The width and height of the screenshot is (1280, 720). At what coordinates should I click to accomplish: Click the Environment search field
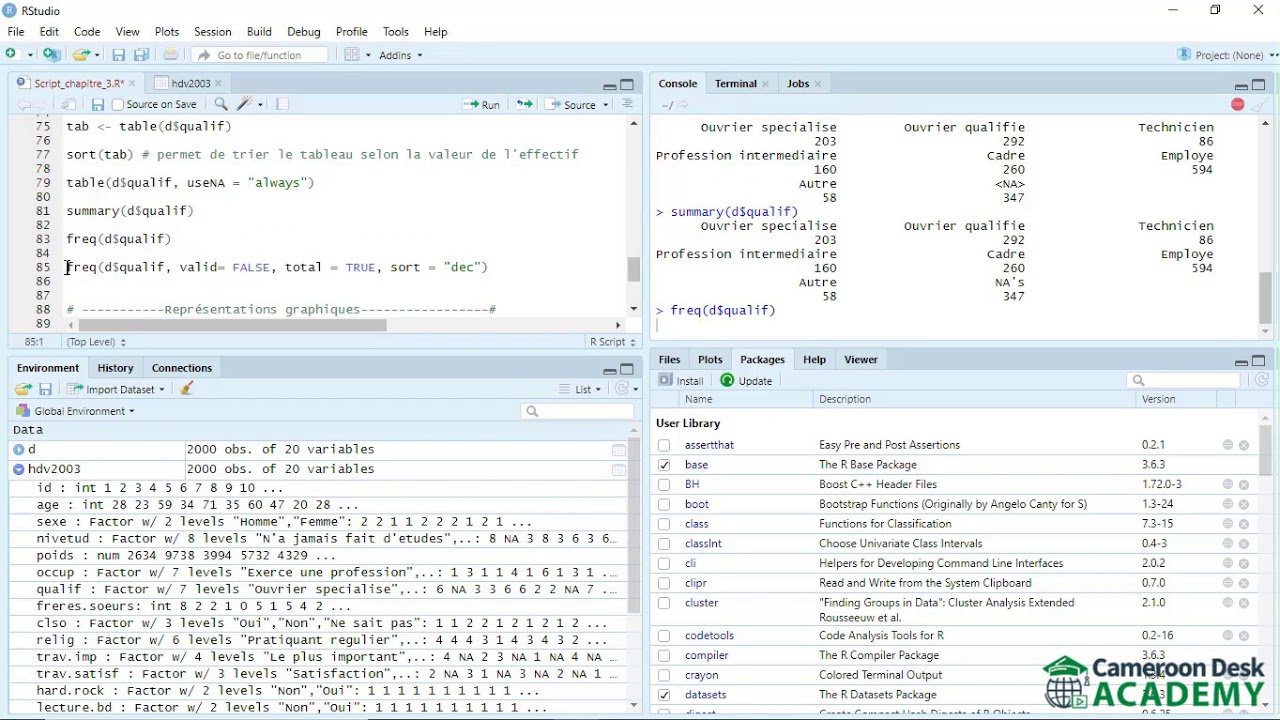577,411
